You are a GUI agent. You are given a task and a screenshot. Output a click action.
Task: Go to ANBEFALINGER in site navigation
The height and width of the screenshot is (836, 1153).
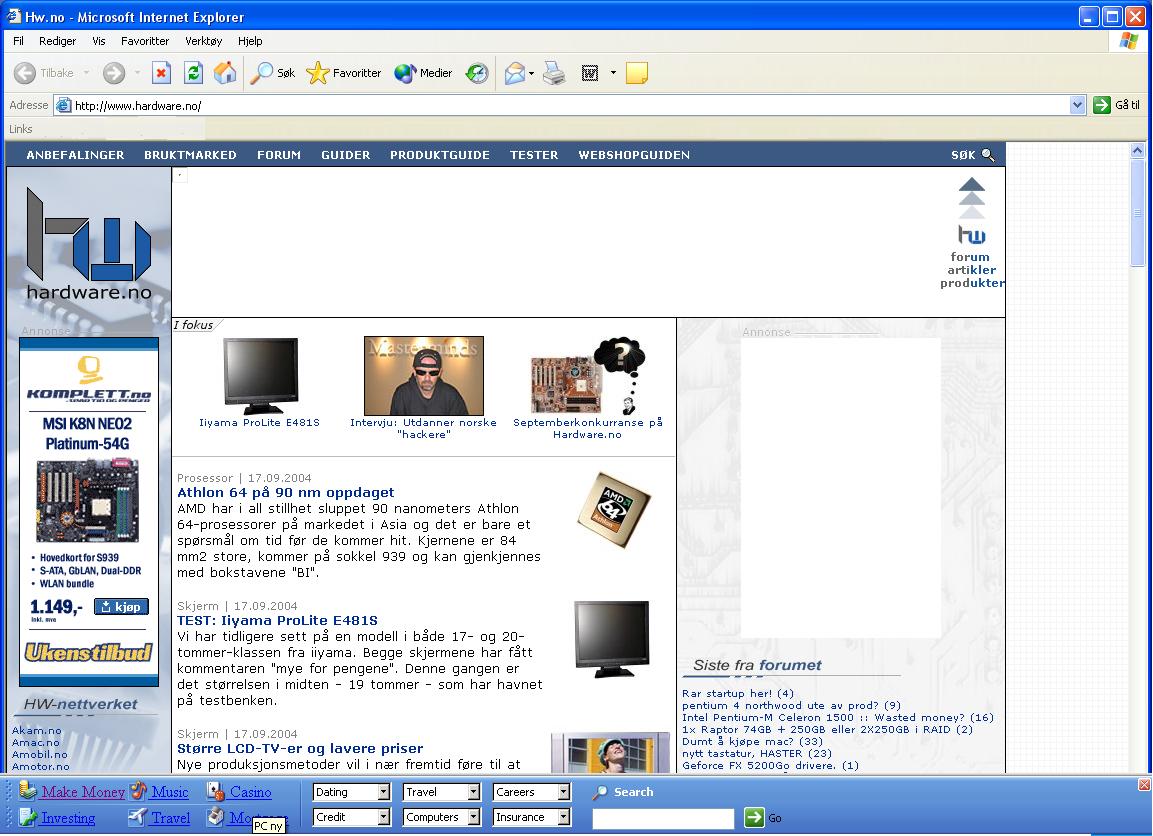(76, 155)
